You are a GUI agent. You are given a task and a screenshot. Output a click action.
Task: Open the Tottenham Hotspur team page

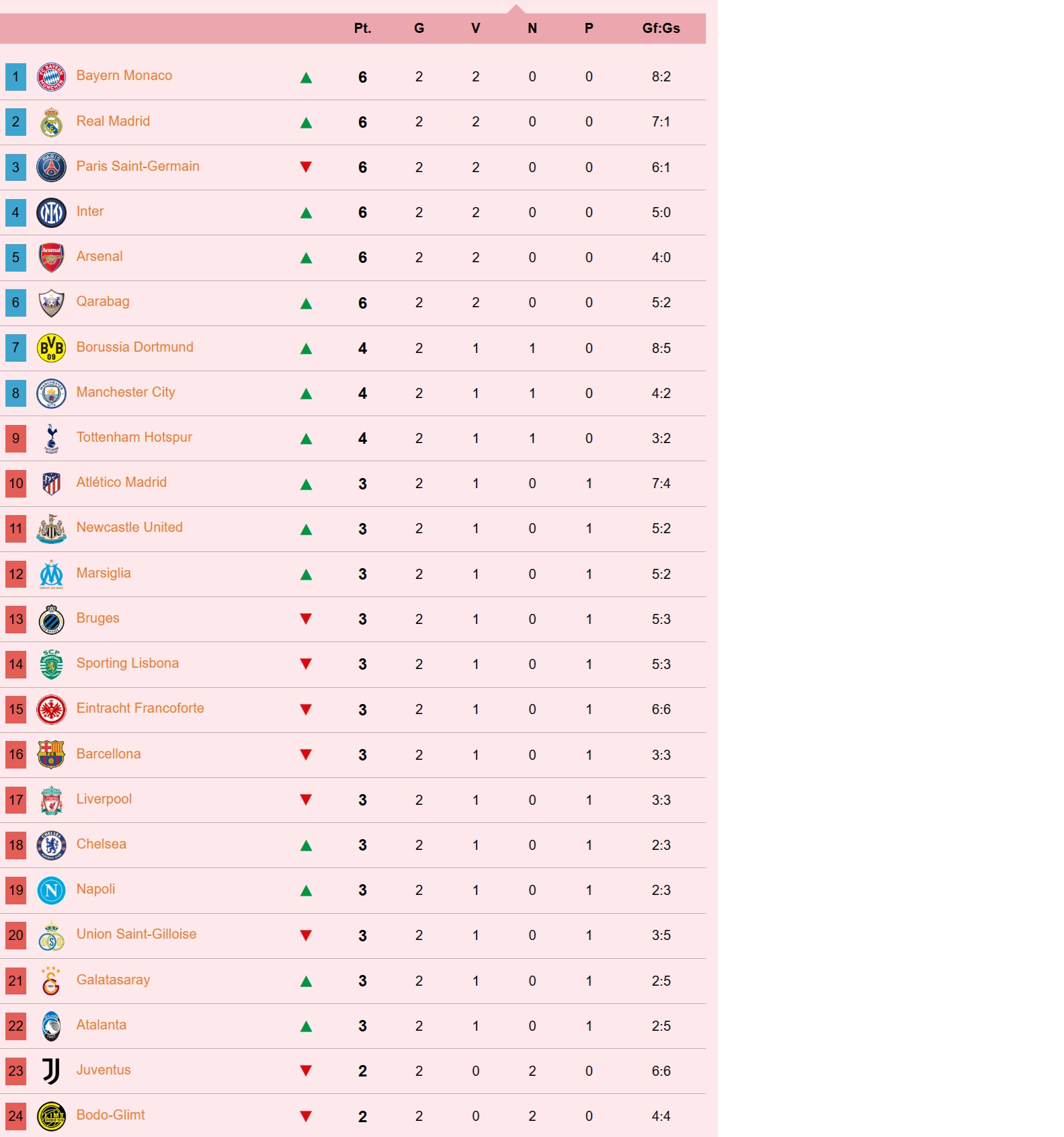[134, 437]
